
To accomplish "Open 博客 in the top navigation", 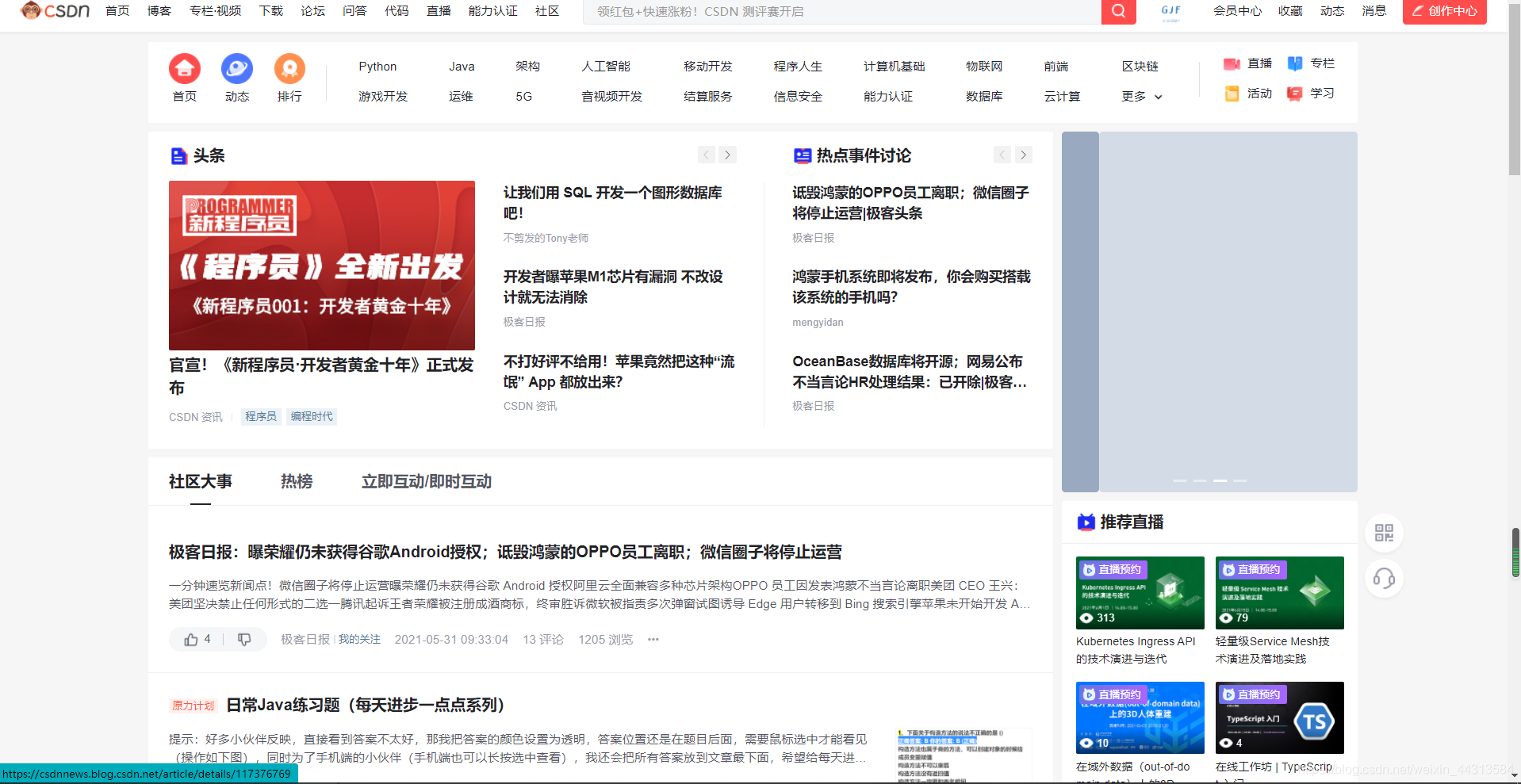I will tap(159, 11).
